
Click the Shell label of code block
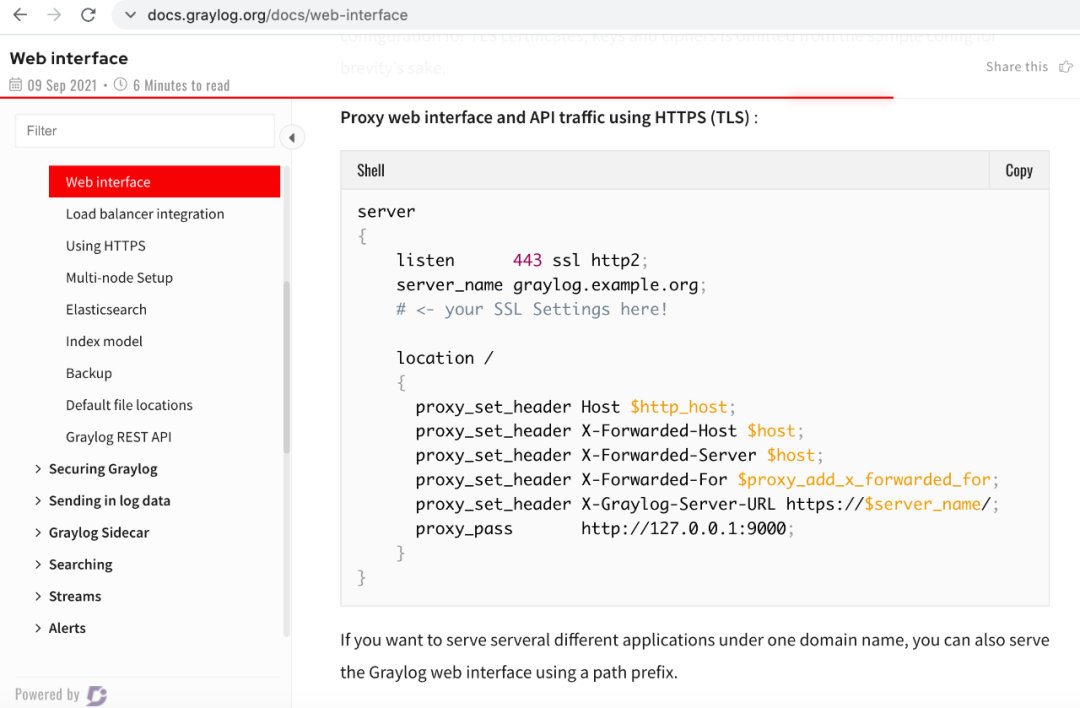pos(371,170)
